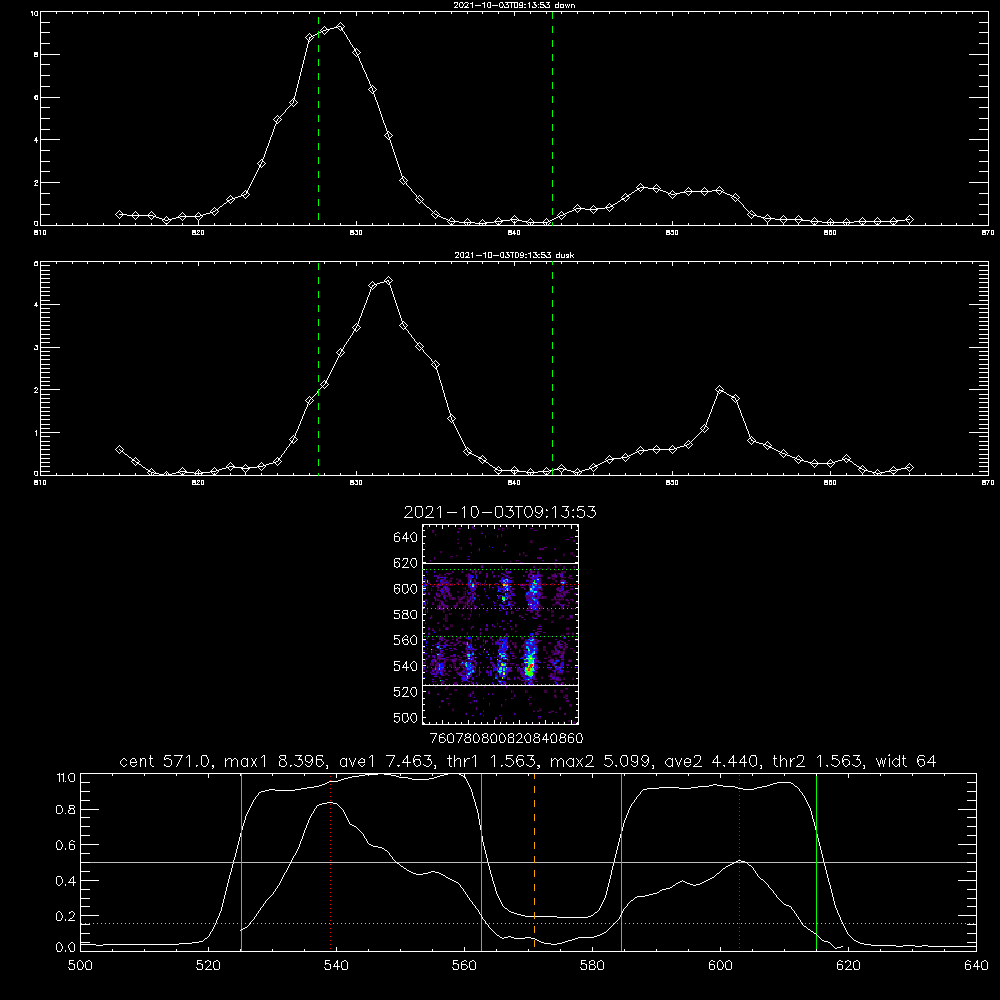Click y-axis label 620 beside the spectral image
The width and height of the screenshot is (1000, 1000).
[406, 563]
